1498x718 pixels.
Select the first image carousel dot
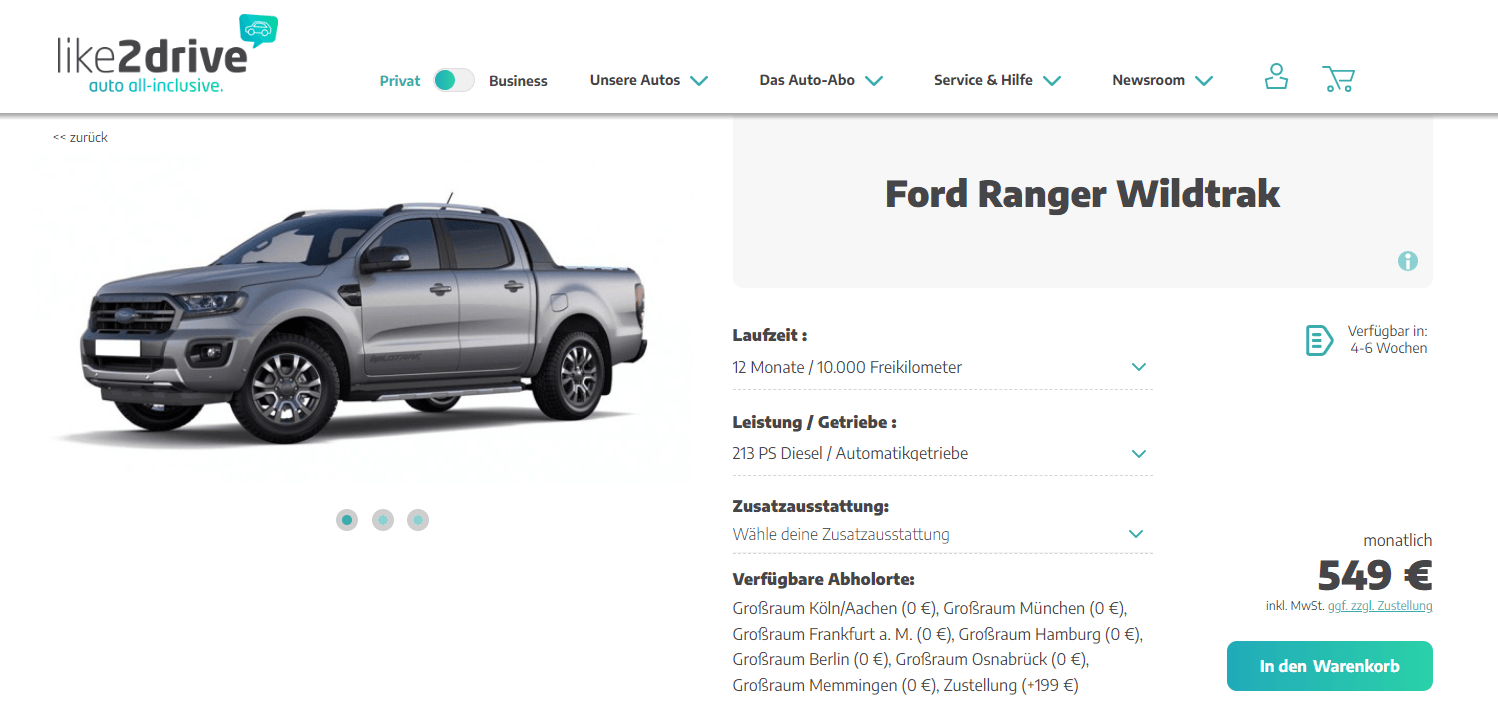click(347, 520)
